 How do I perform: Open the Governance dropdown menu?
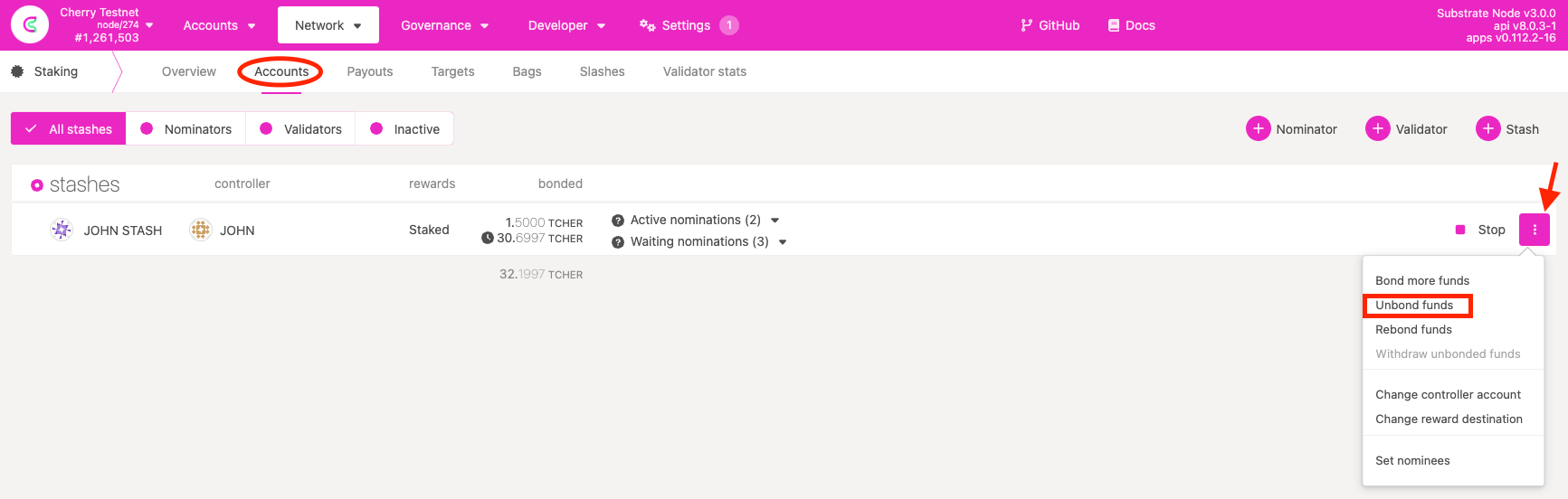click(444, 25)
